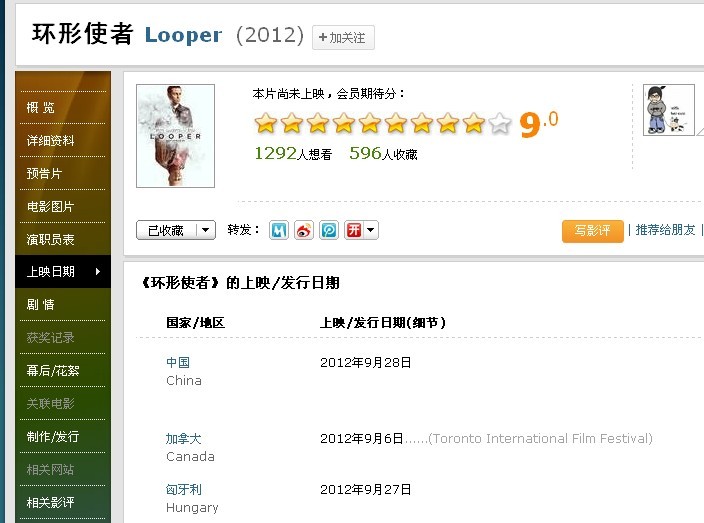
Task: Click the orange 写影评 button
Action: 593,231
